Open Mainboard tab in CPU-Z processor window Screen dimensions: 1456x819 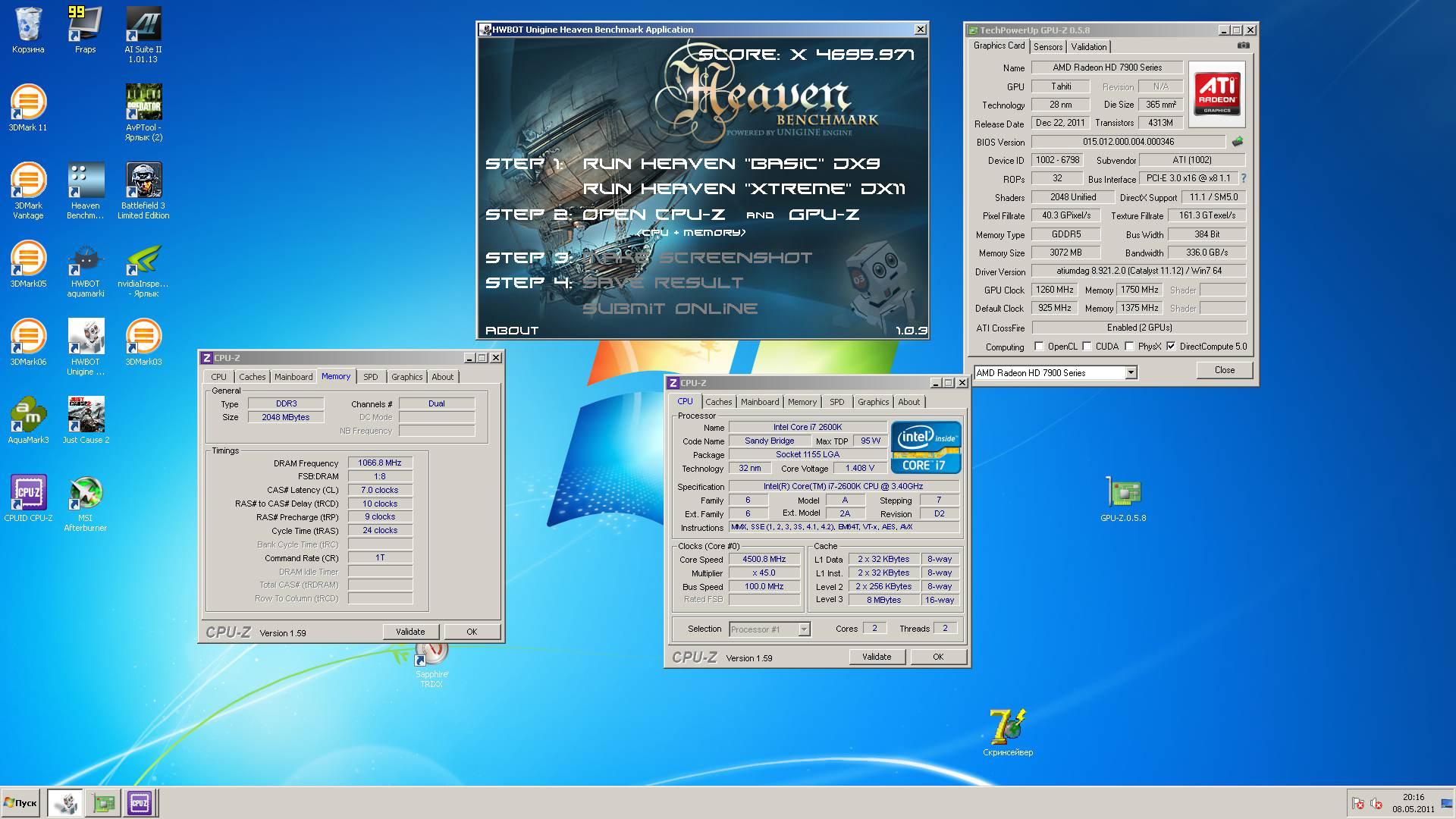click(759, 402)
